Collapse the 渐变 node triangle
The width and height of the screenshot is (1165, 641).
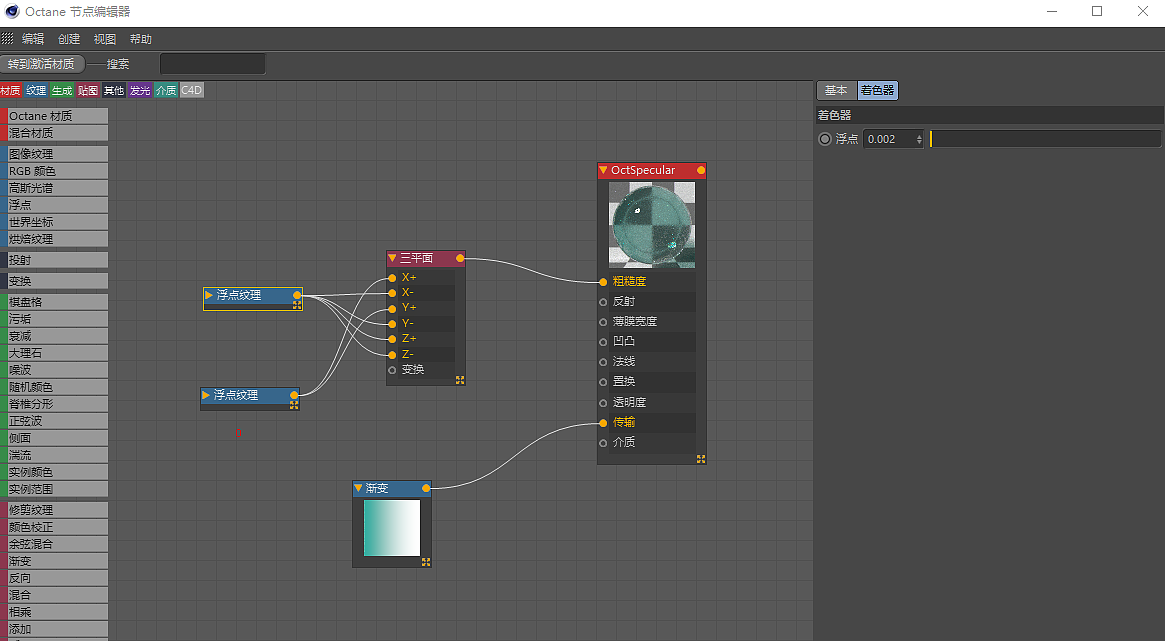pos(358,488)
